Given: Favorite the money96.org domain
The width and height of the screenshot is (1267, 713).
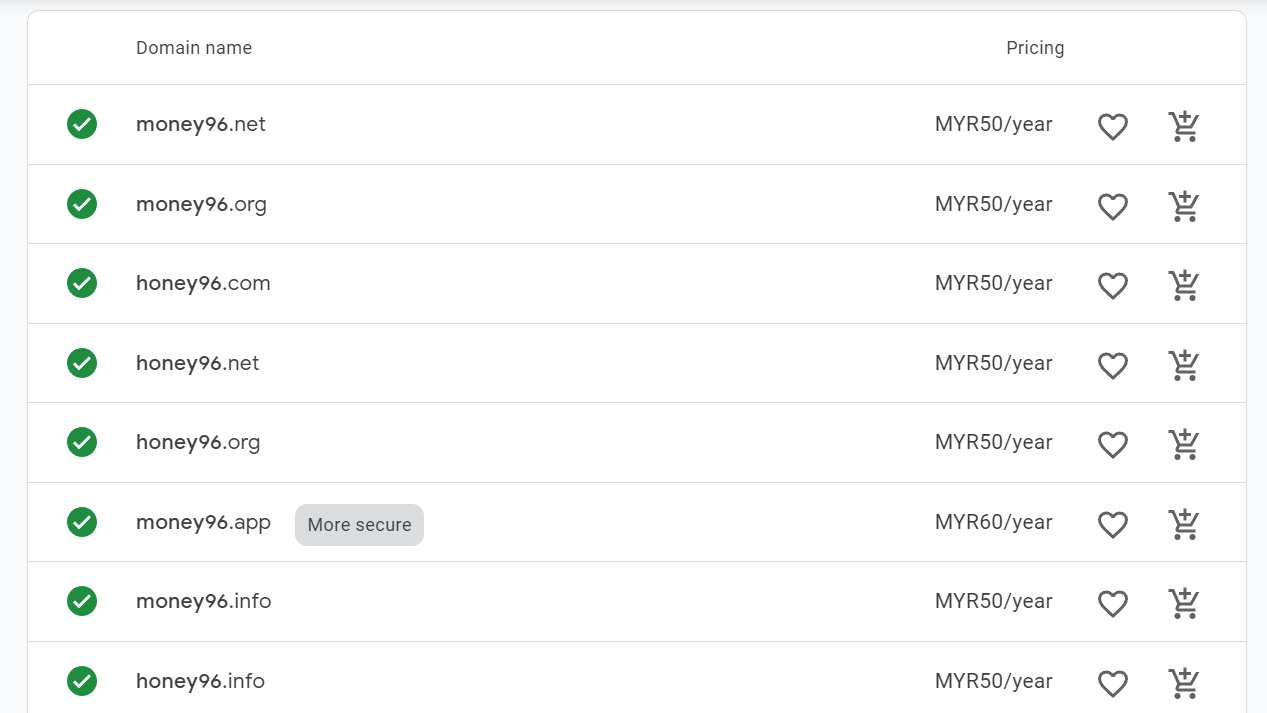Looking at the screenshot, I should 1113,206.
